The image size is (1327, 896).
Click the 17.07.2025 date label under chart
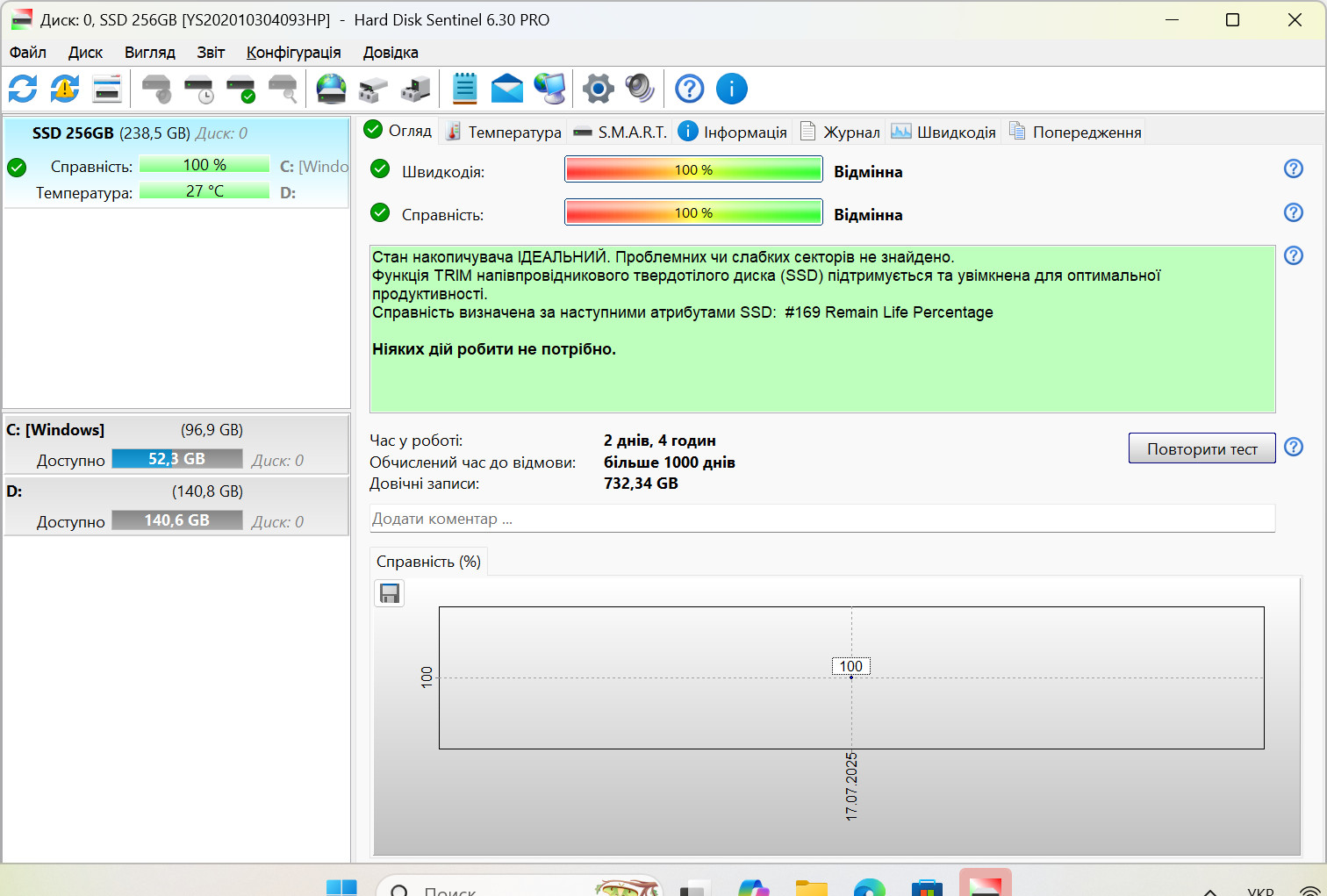coord(851,786)
